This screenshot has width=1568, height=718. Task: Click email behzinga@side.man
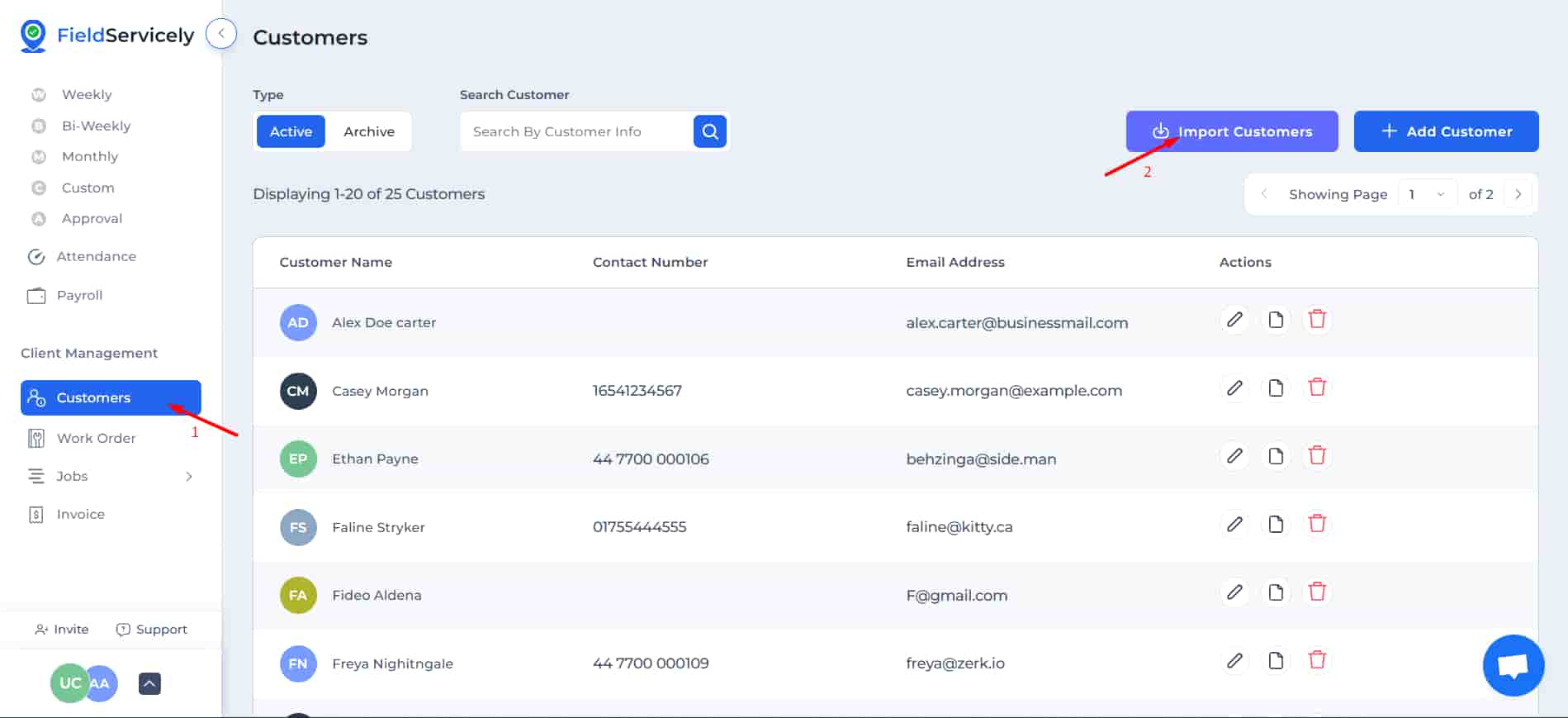(x=981, y=459)
